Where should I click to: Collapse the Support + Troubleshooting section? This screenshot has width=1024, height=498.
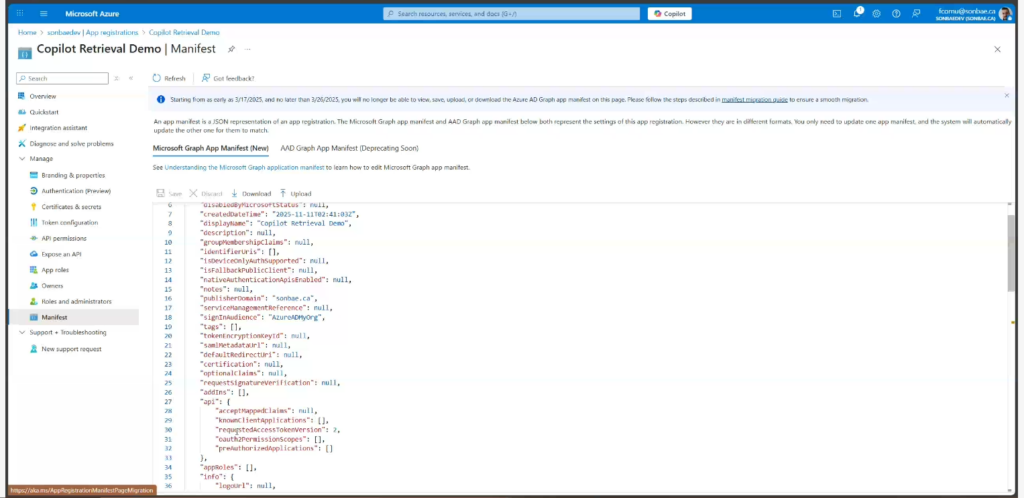point(22,332)
